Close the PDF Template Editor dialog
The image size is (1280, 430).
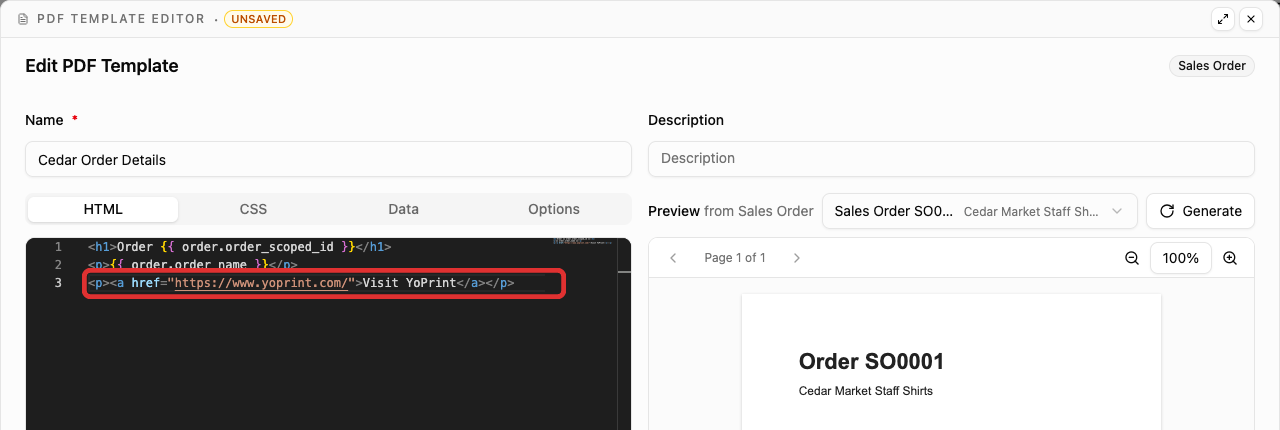(x=1250, y=19)
